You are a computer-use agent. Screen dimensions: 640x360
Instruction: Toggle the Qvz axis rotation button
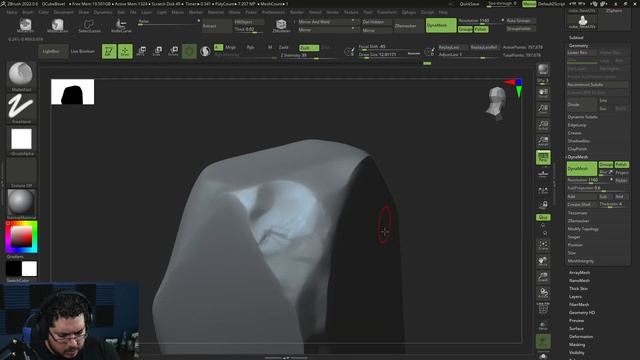(543, 217)
